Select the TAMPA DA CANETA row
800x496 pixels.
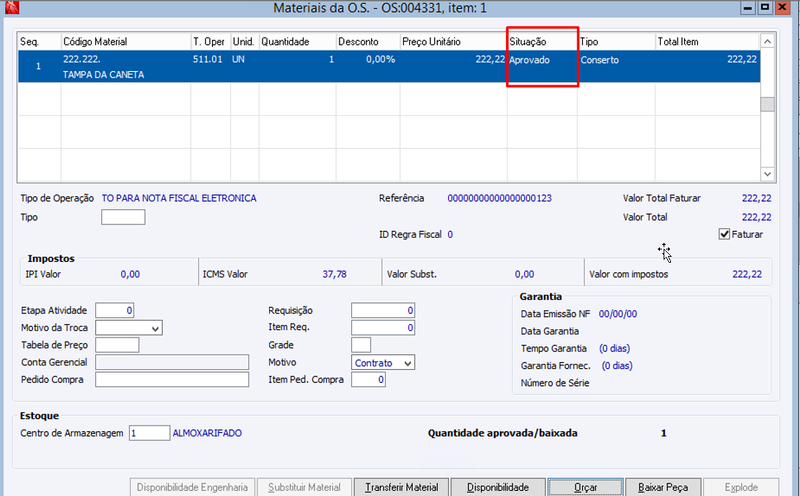(389, 66)
